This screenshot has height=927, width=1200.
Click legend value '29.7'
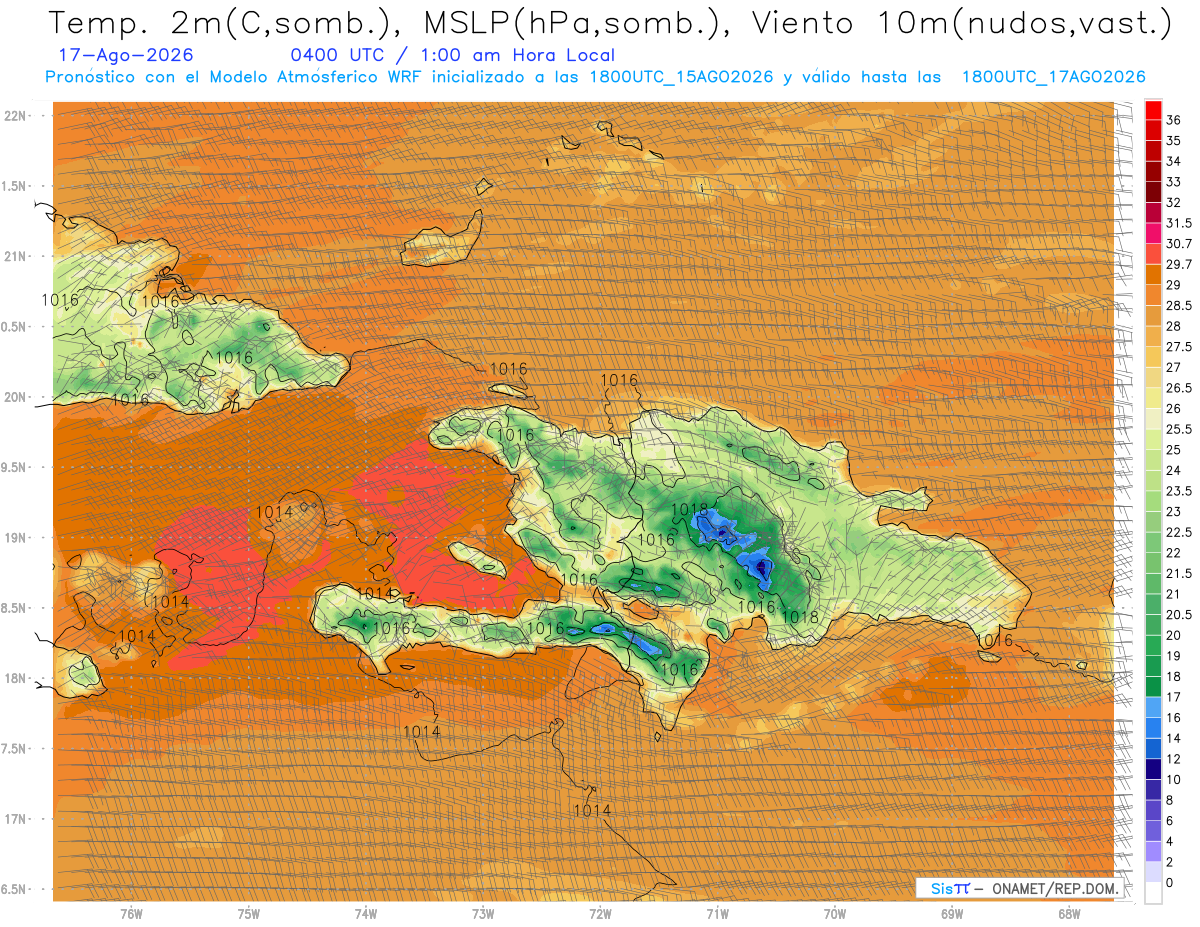[1179, 264]
